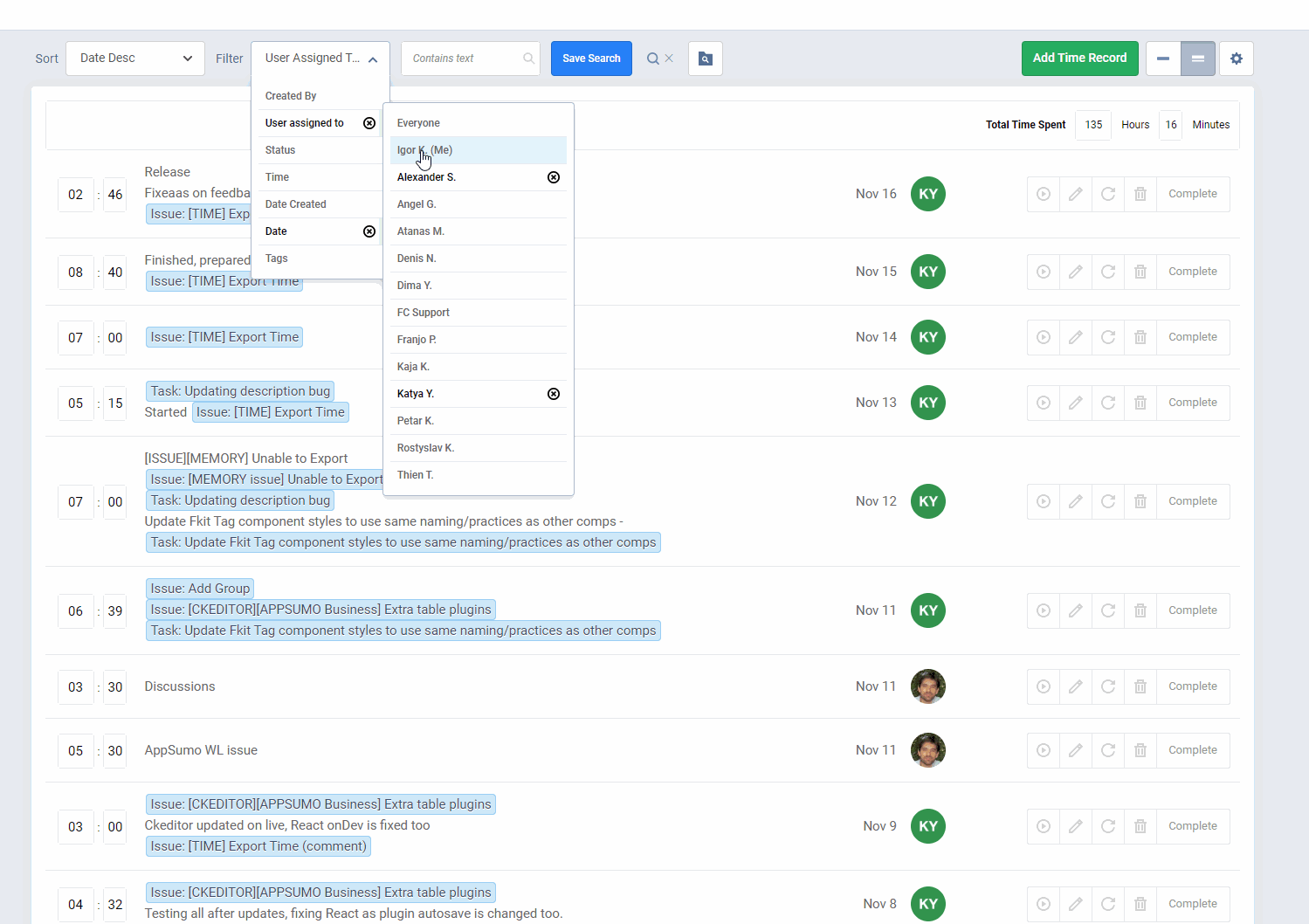The height and width of the screenshot is (924, 1309).
Task: Start timer for AppSumo WL issue record
Action: pyautogui.click(x=1044, y=750)
